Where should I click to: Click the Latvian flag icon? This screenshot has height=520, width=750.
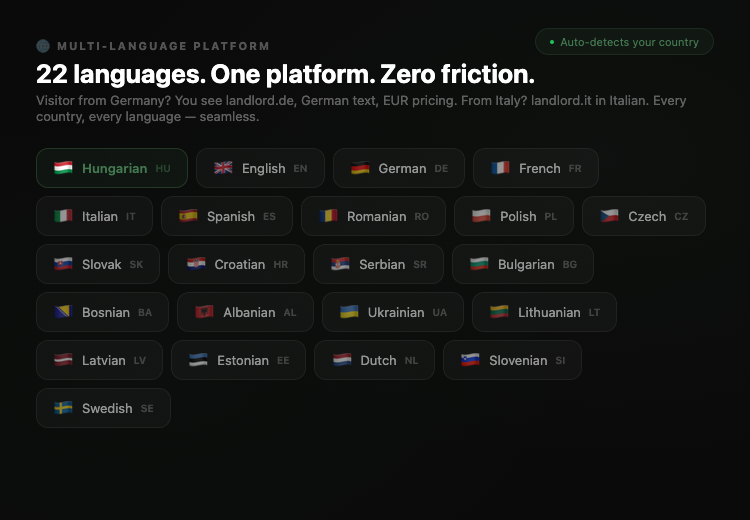63,360
